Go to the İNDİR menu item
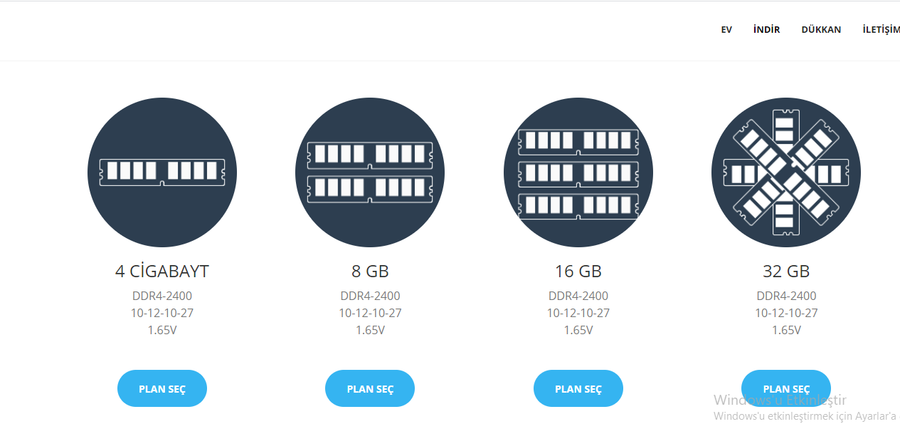The height and width of the screenshot is (424, 900). click(766, 30)
